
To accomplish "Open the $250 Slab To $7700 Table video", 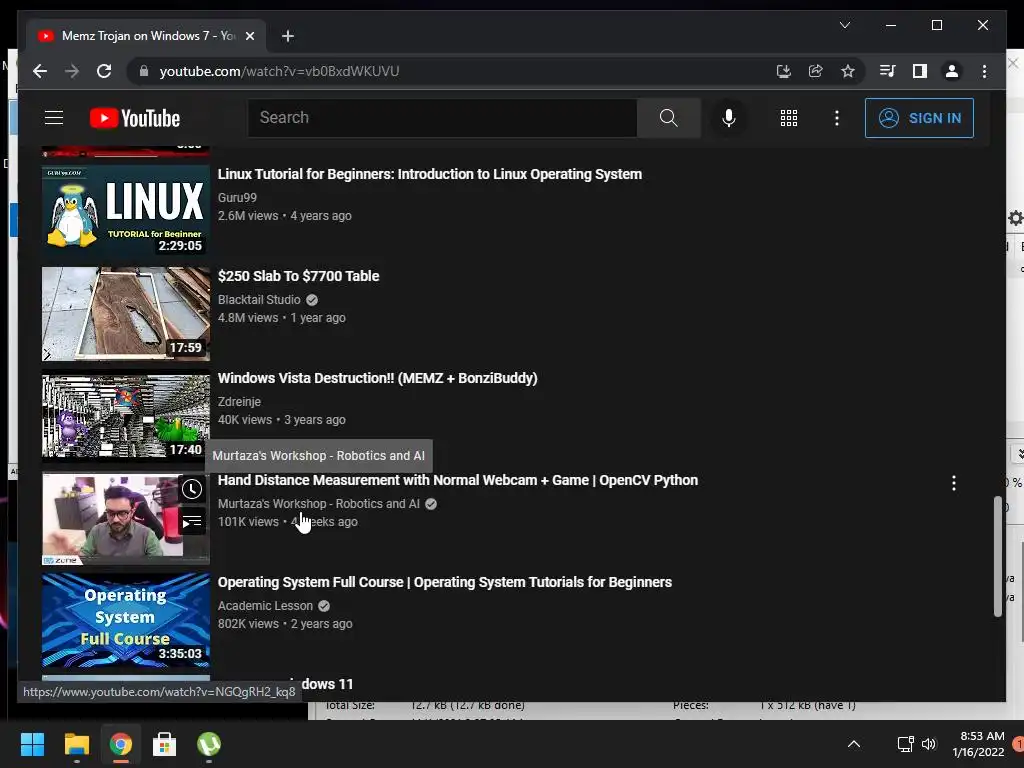I will coord(298,276).
